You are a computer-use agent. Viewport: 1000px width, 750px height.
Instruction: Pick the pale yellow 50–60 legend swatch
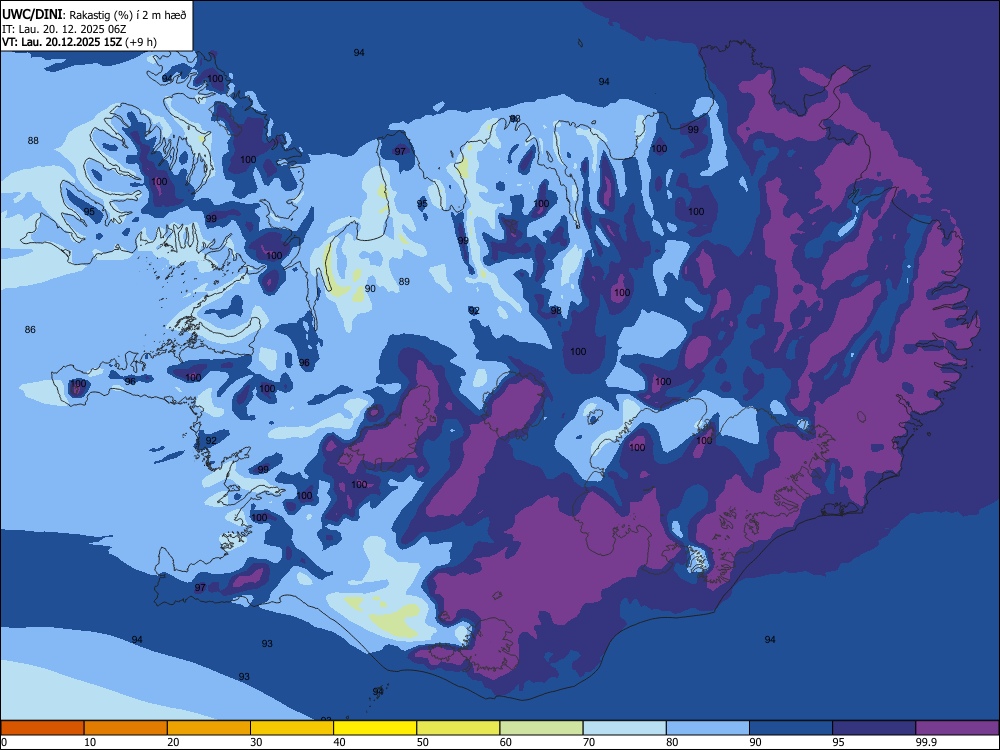[x=459, y=728]
